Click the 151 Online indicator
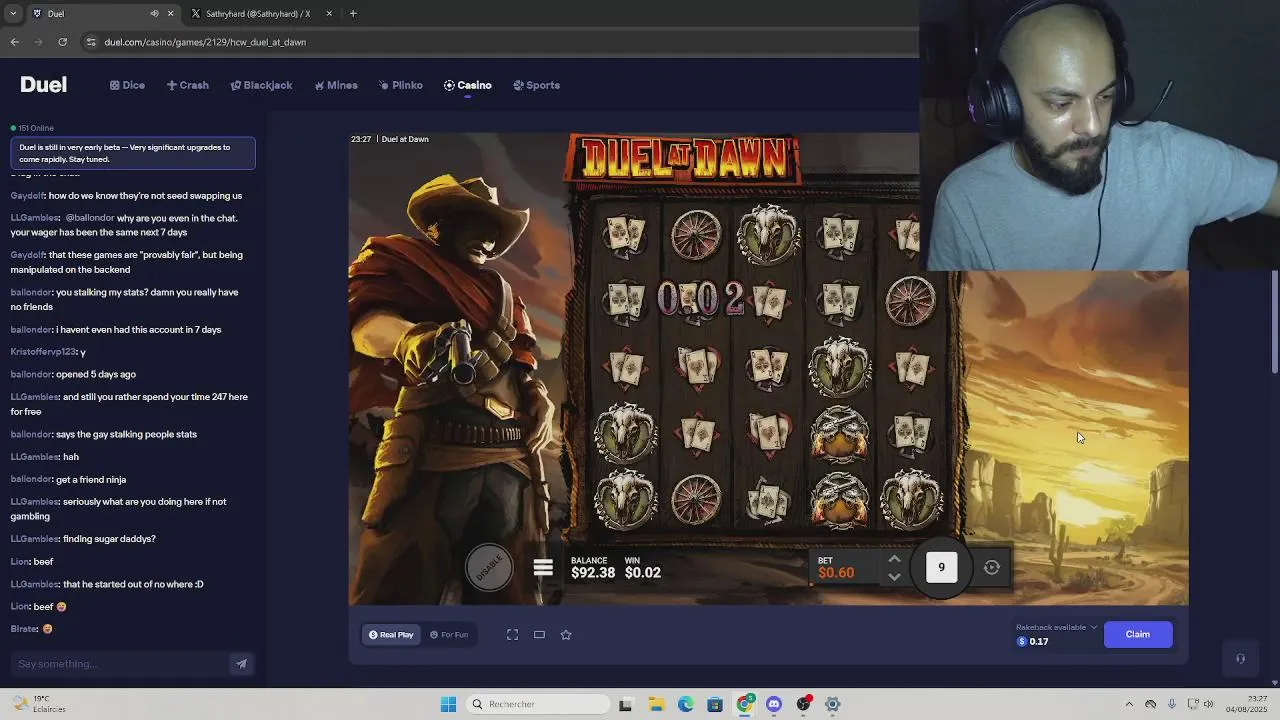1280x720 pixels. (32, 128)
